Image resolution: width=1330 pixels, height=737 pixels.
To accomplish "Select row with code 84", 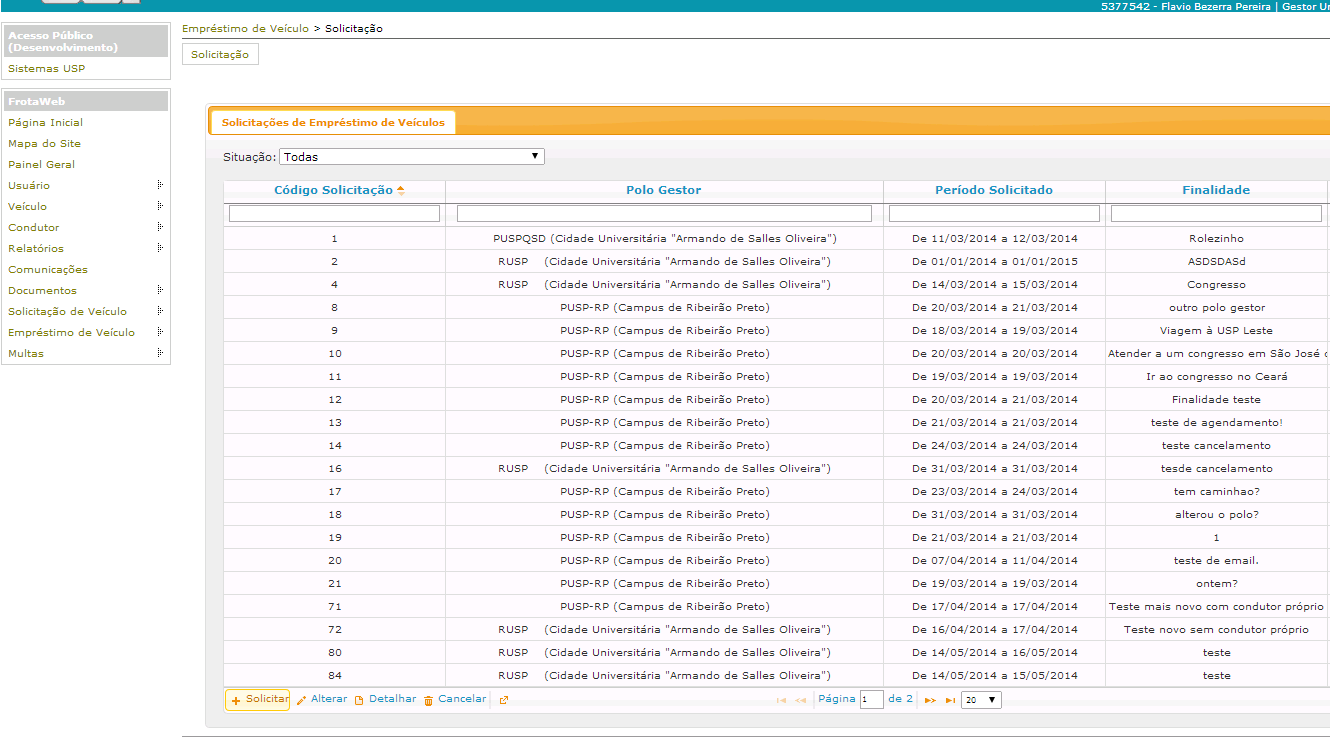I will coord(775,676).
